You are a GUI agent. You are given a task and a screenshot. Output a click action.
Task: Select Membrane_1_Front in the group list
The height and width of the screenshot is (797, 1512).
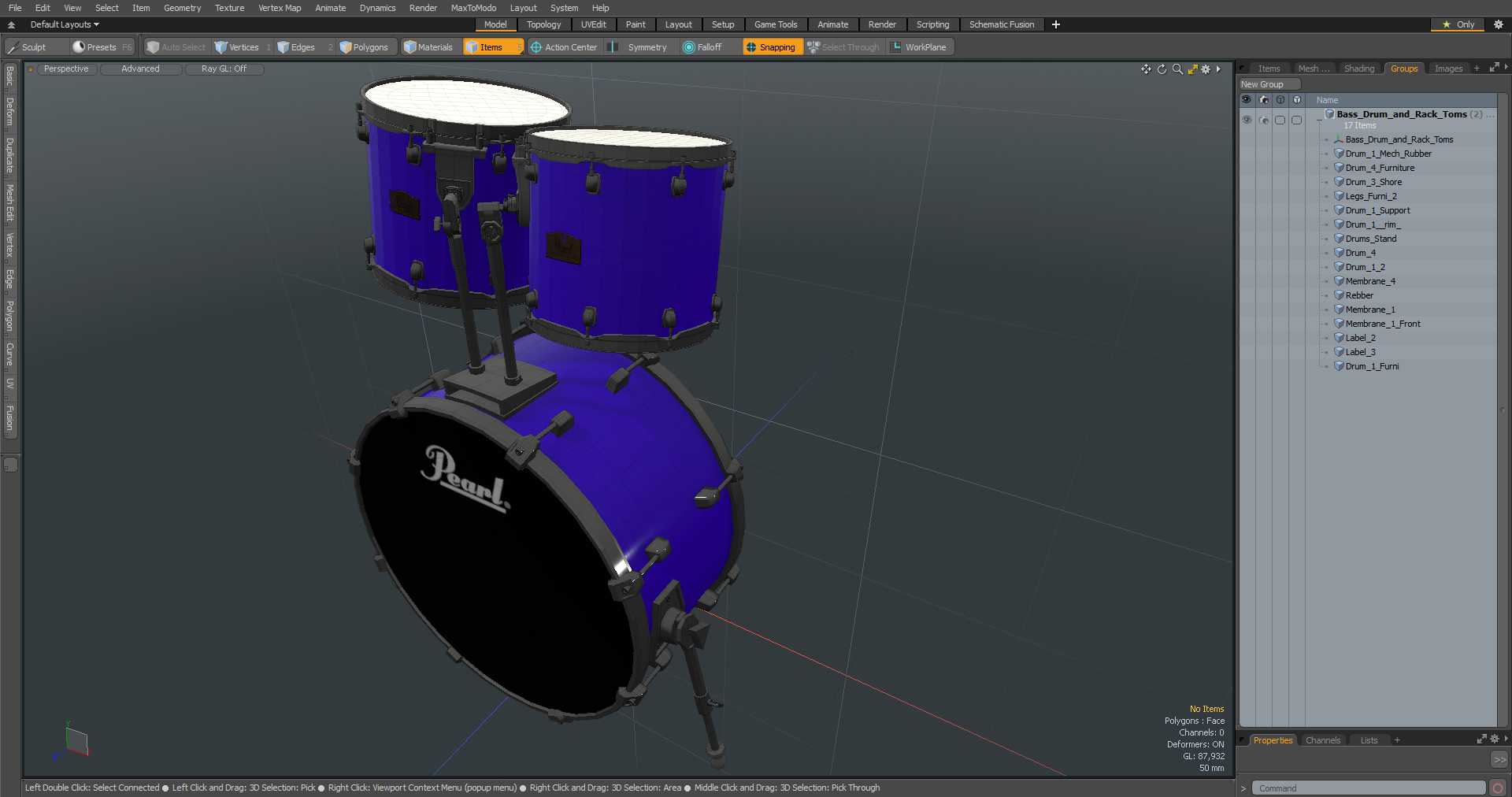[1383, 324]
